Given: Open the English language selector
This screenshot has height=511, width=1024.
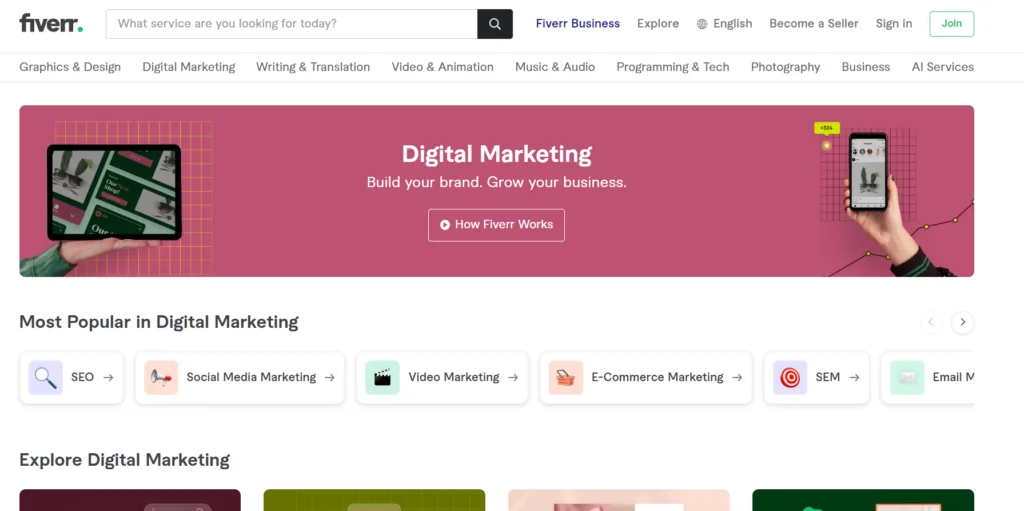Looking at the screenshot, I should [x=725, y=24].
